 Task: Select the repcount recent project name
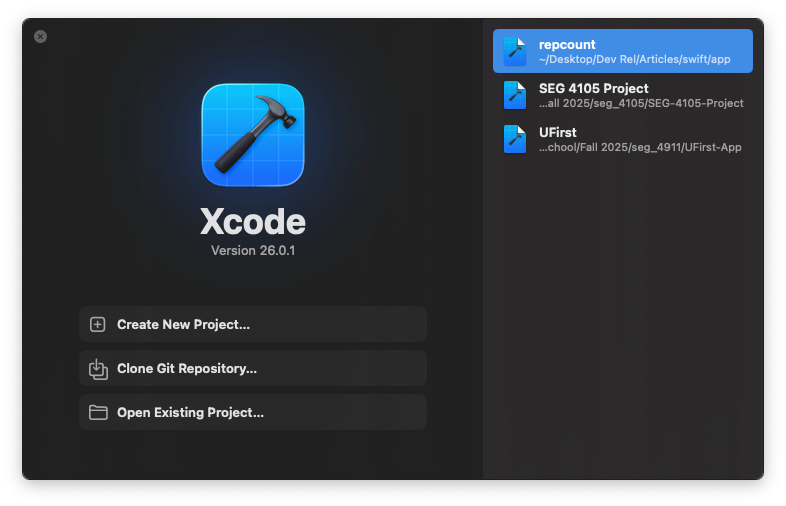(x=567, y=45)
